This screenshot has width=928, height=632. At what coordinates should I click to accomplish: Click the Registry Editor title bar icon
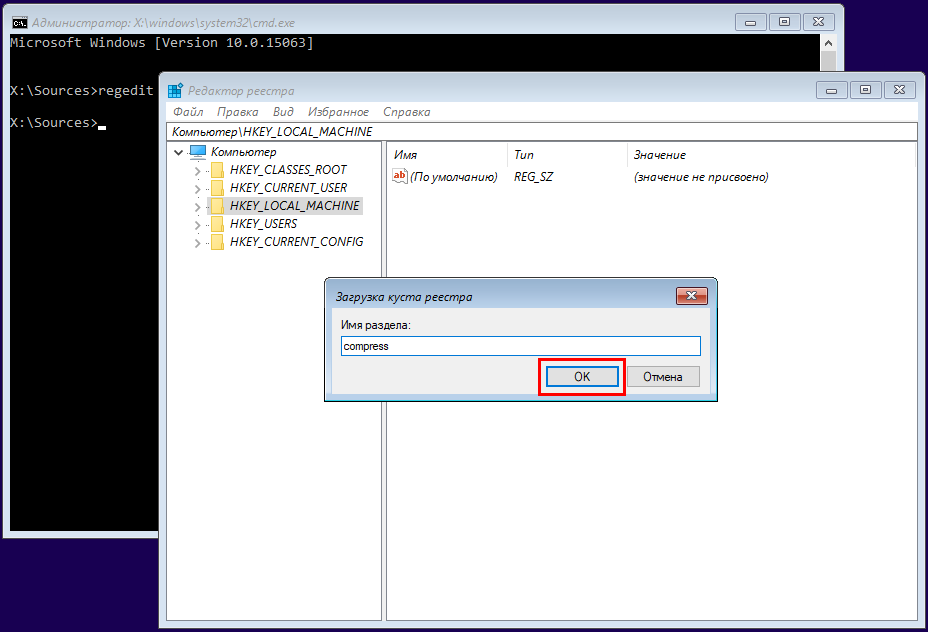(175, 91)
